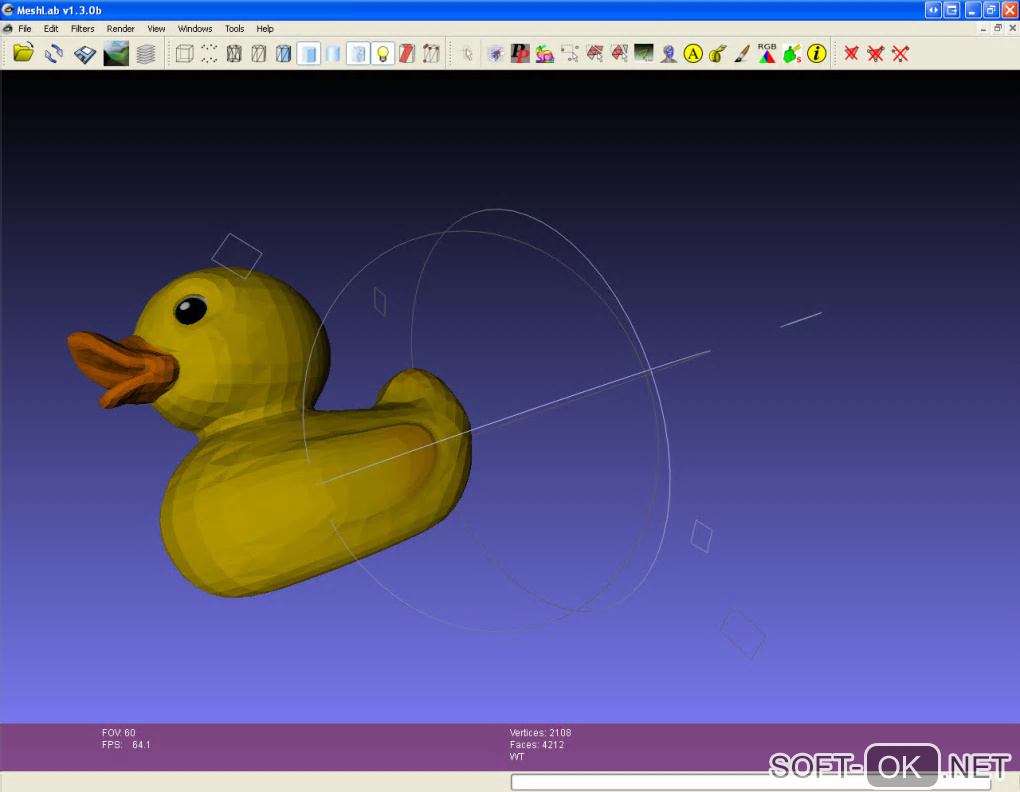
Task: Click the point picking starburst icon
Action: click(495, 53)
